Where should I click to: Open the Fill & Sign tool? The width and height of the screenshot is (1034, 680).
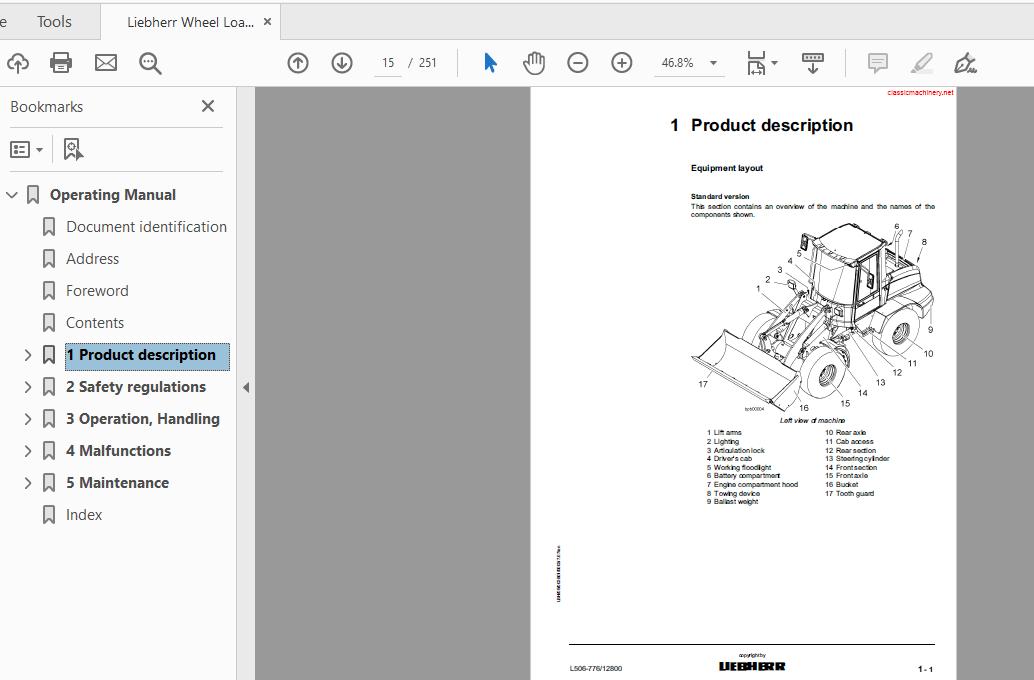pyautogui.click(x=964, y=62)
